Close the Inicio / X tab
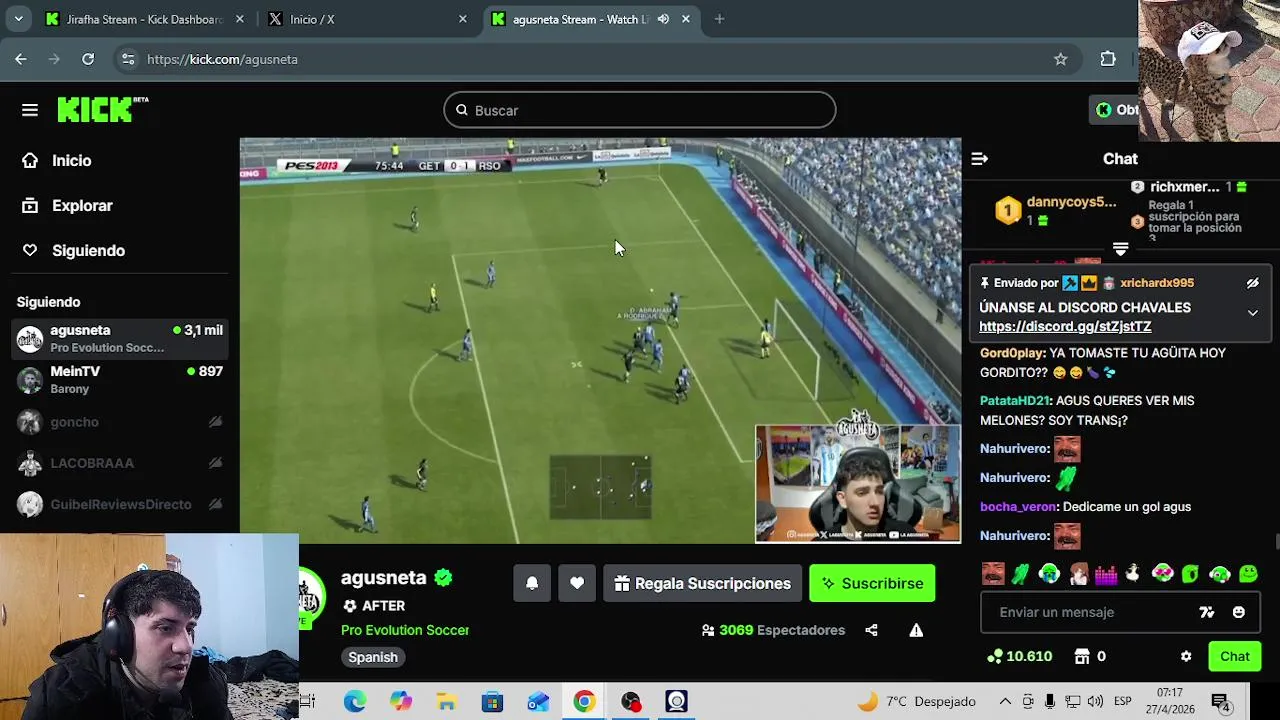Screen dimensions: 1280x720 click(462, 19)
